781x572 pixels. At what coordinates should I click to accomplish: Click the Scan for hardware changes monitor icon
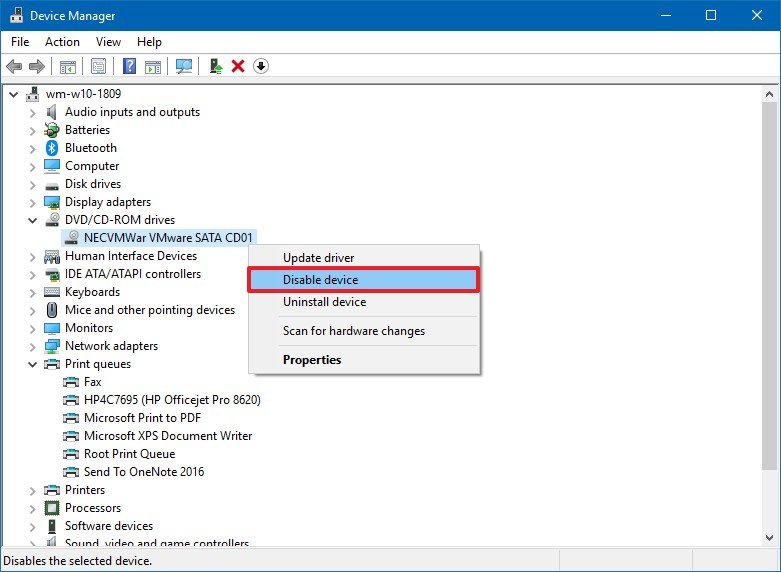pyautogui.click(x=184, y=66)
